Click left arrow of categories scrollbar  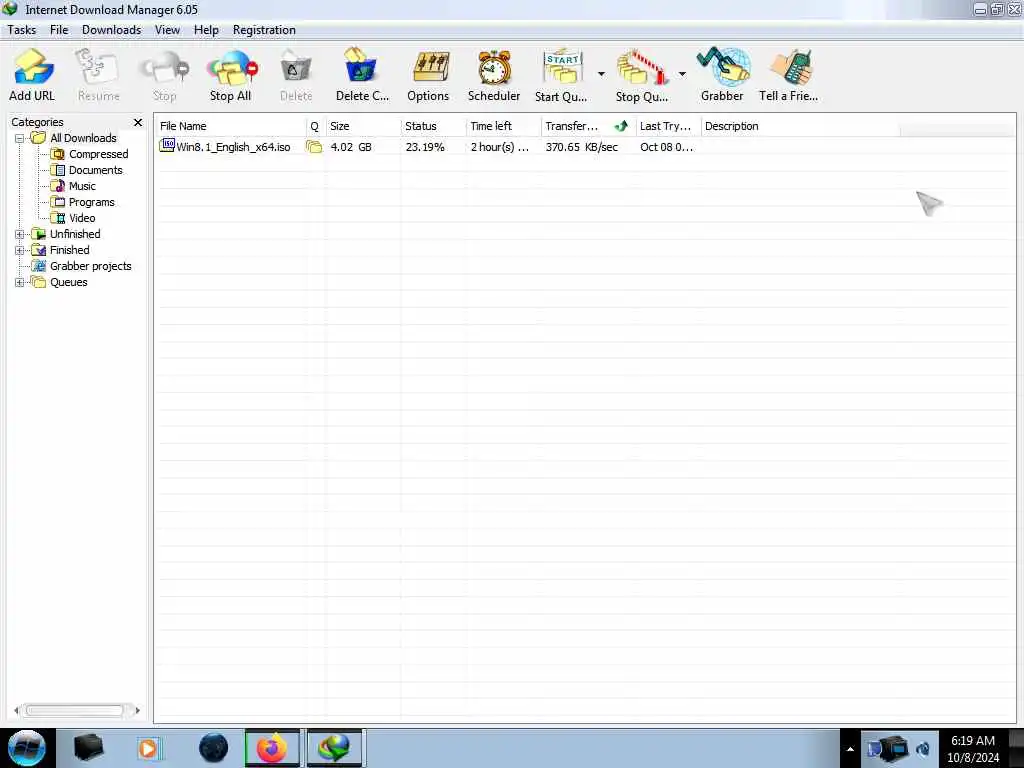[x=17, y=711]
